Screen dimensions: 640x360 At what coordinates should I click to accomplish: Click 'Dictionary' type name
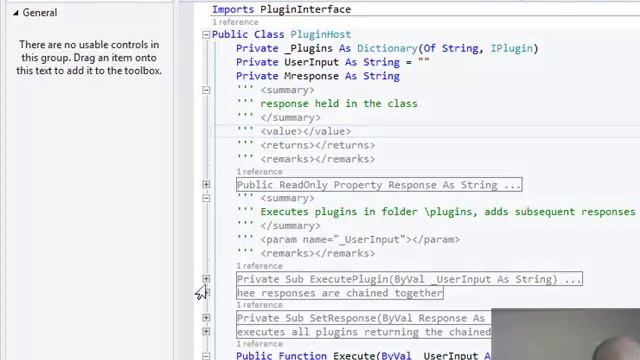[387, 48]
